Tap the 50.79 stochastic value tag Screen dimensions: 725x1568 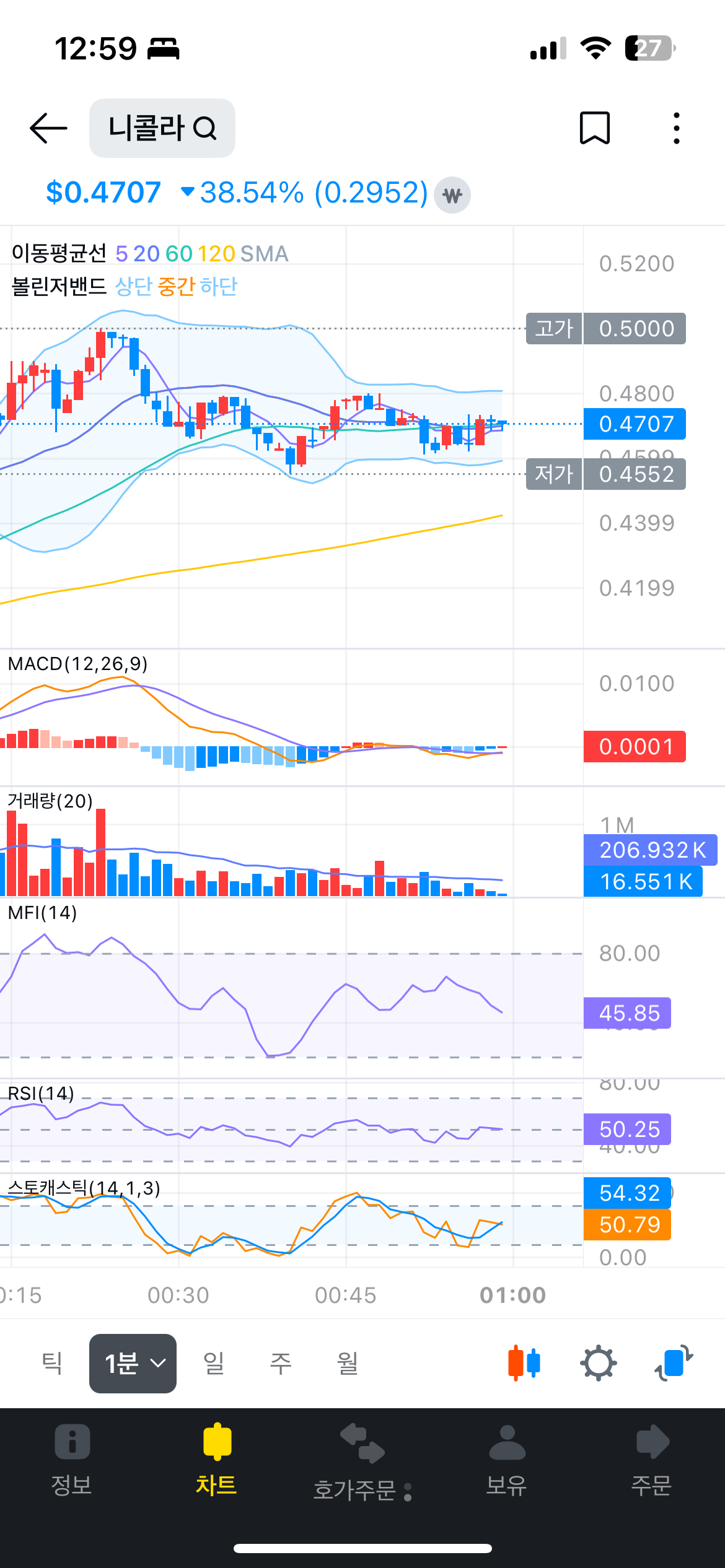point(627,1224)
